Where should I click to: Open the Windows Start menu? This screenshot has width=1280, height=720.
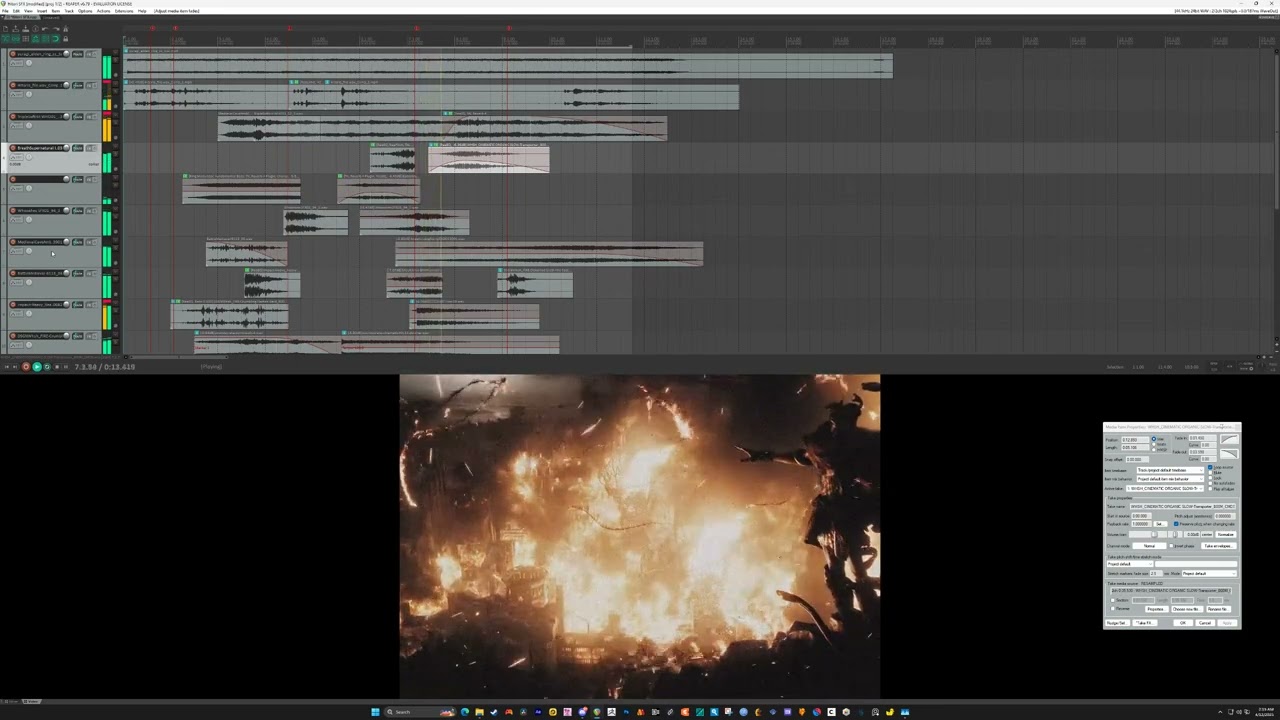click(375, 712)
